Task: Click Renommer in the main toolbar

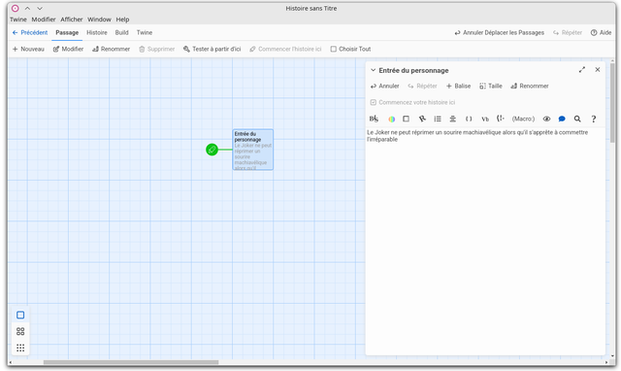Action: click(111, 49)
